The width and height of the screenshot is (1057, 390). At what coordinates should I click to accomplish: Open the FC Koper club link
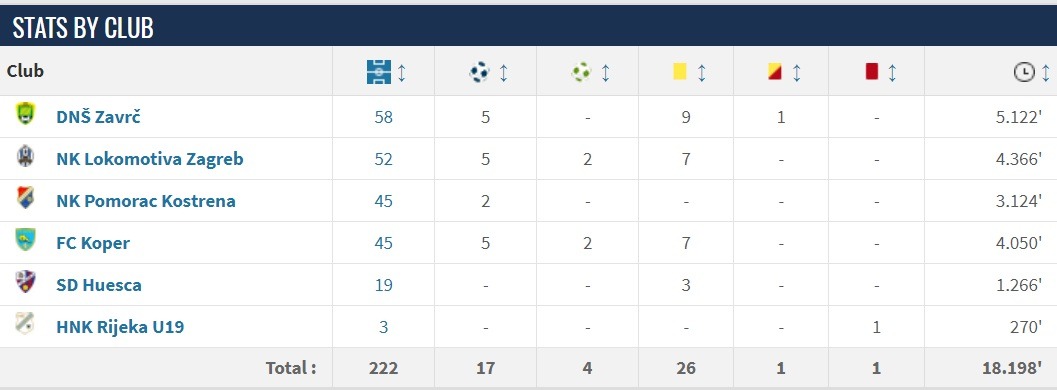(x=93, y=243)
